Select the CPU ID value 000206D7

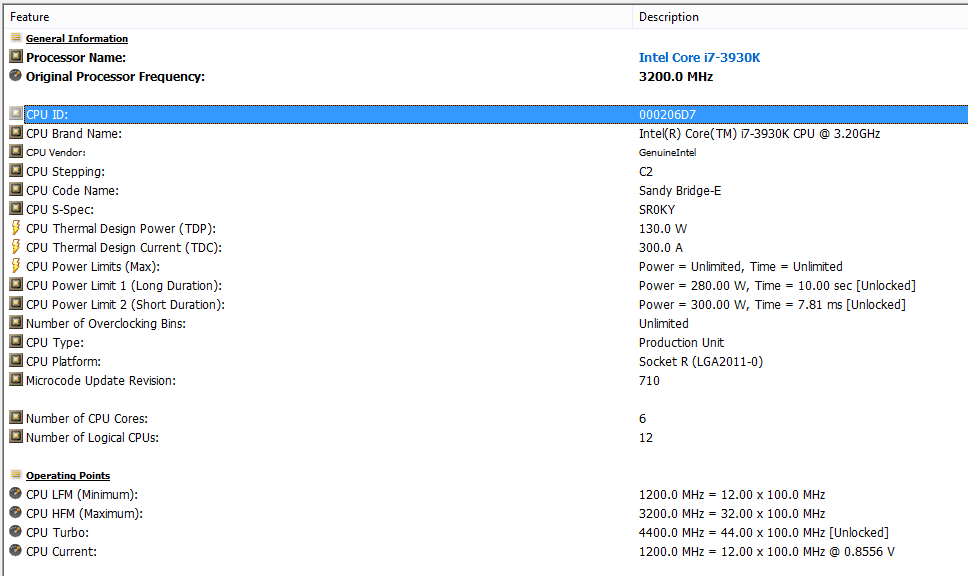pyautogui.click(x=667, y=115)
